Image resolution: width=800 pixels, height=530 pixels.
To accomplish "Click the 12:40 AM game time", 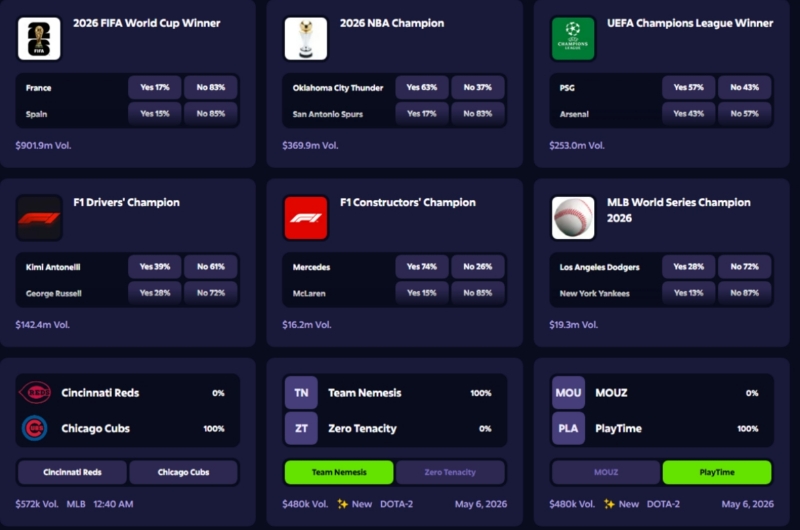I will point(113,504).
